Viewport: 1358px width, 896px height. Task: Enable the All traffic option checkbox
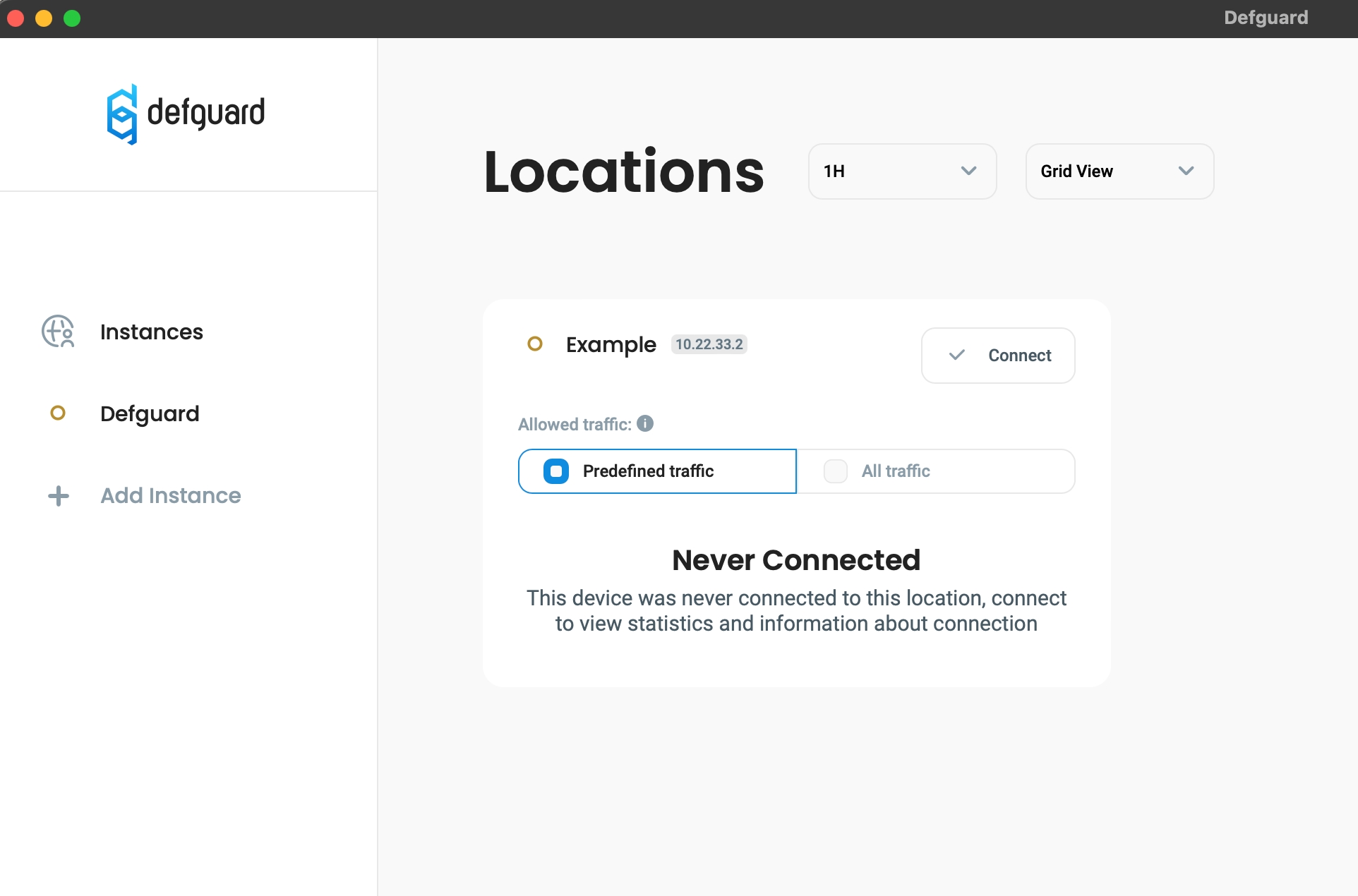tap(836, 471)
